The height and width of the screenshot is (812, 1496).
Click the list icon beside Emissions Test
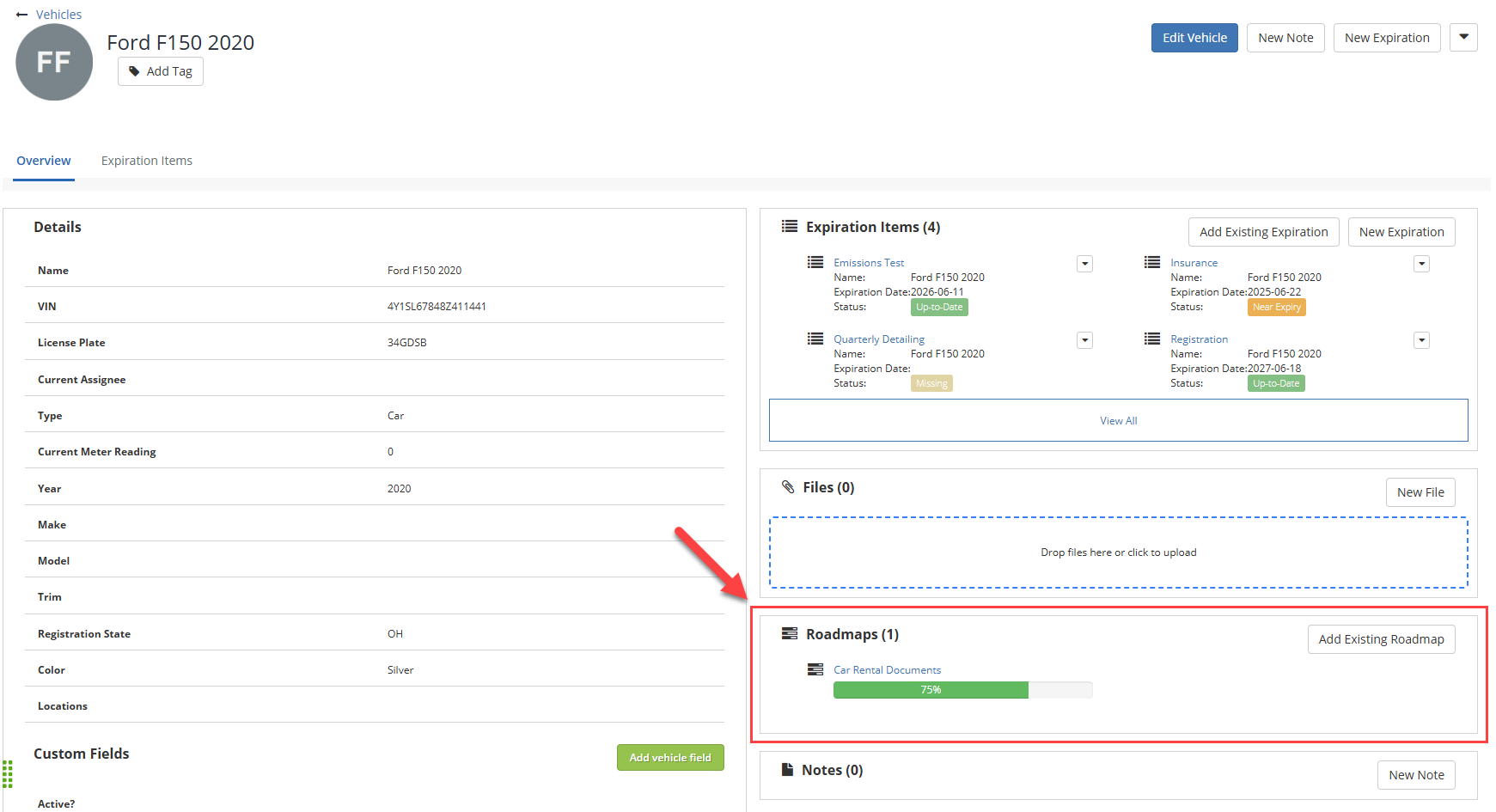(x=815, y=262)
